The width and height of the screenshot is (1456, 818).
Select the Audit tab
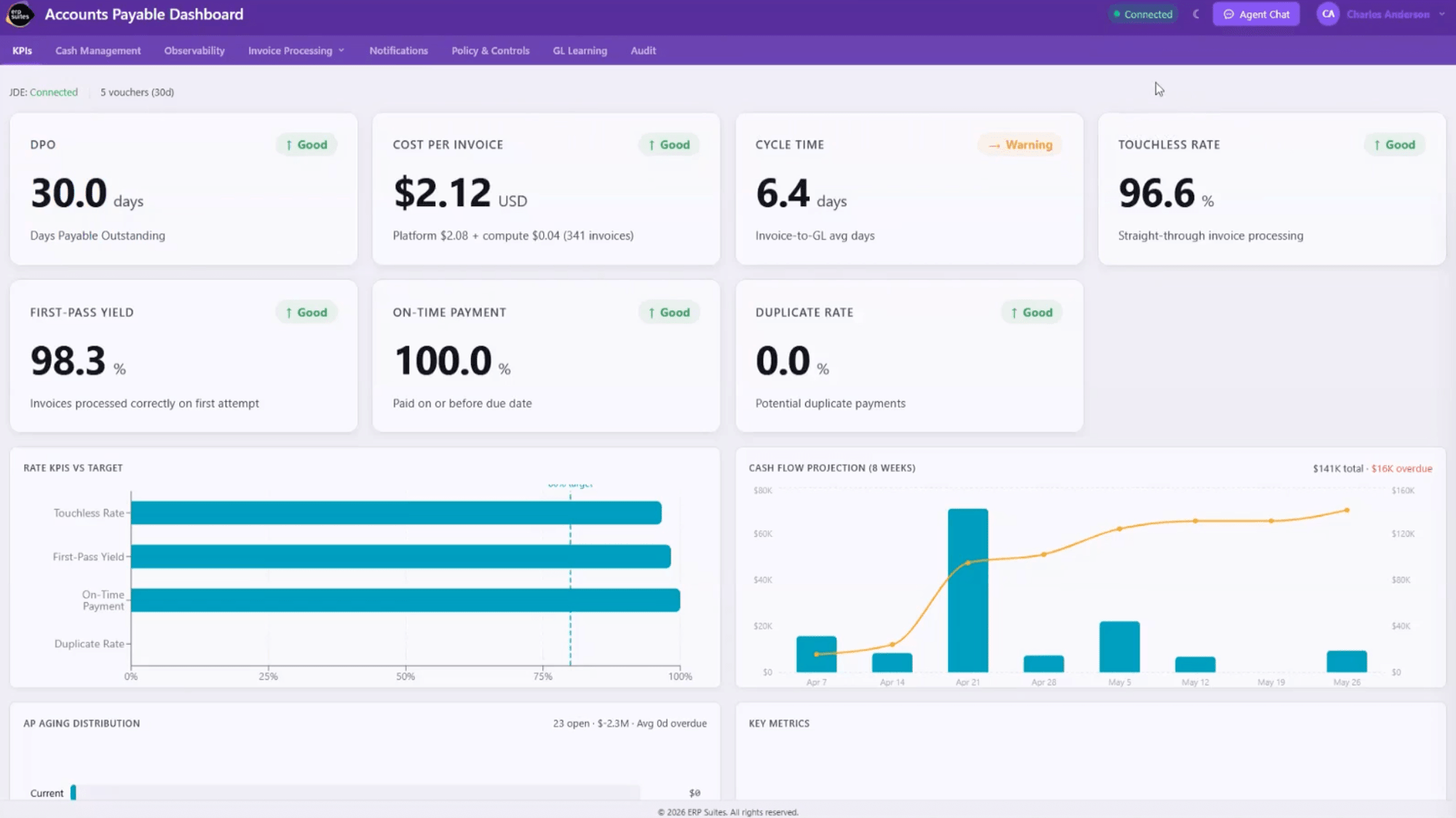pyautogui.click(x=643, y=51)
